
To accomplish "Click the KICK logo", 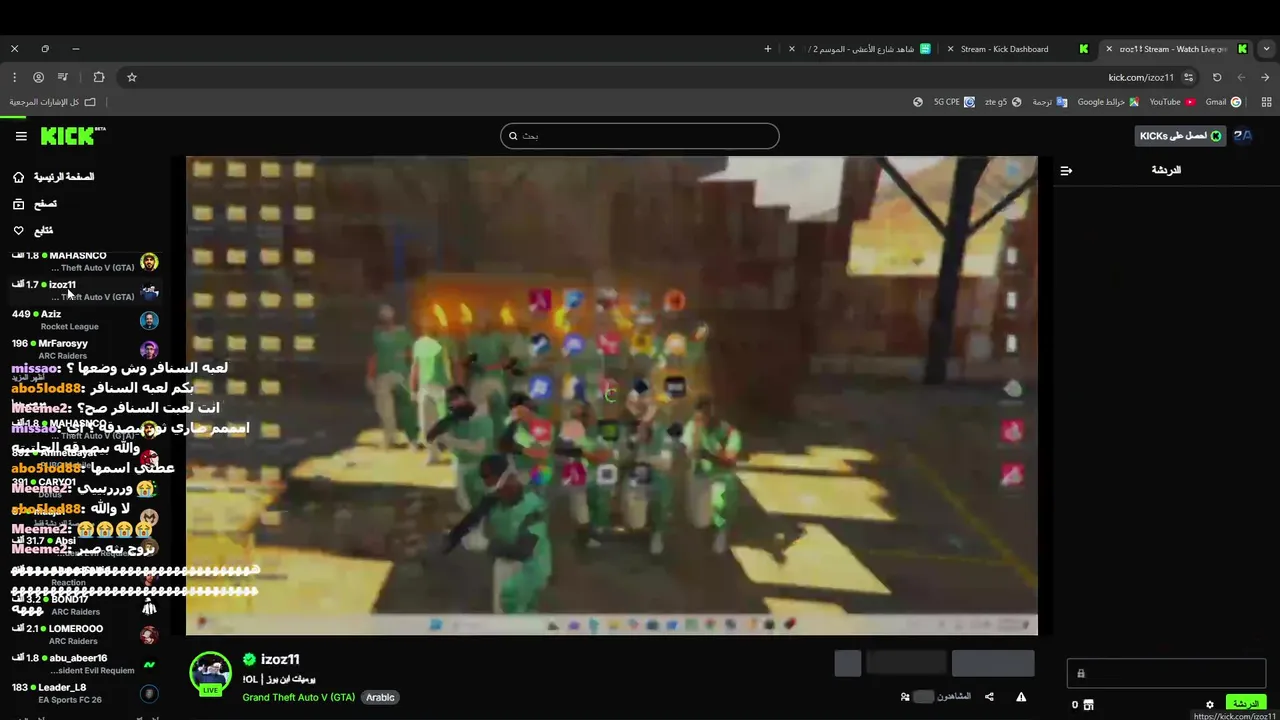I will pos(73,136).
